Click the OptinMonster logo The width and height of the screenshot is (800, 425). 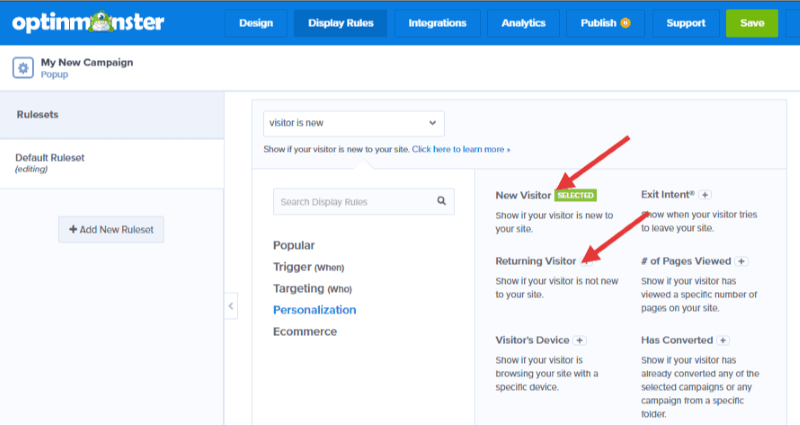[x=88, y=22]
